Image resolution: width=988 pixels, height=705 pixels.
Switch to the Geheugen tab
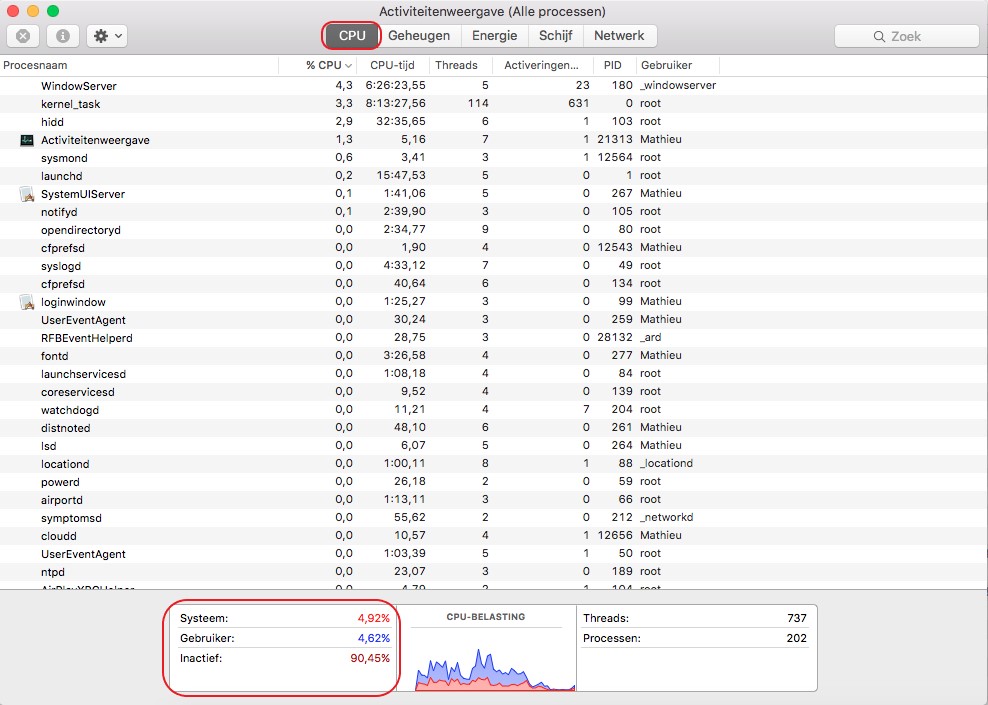tap(419, 36)
